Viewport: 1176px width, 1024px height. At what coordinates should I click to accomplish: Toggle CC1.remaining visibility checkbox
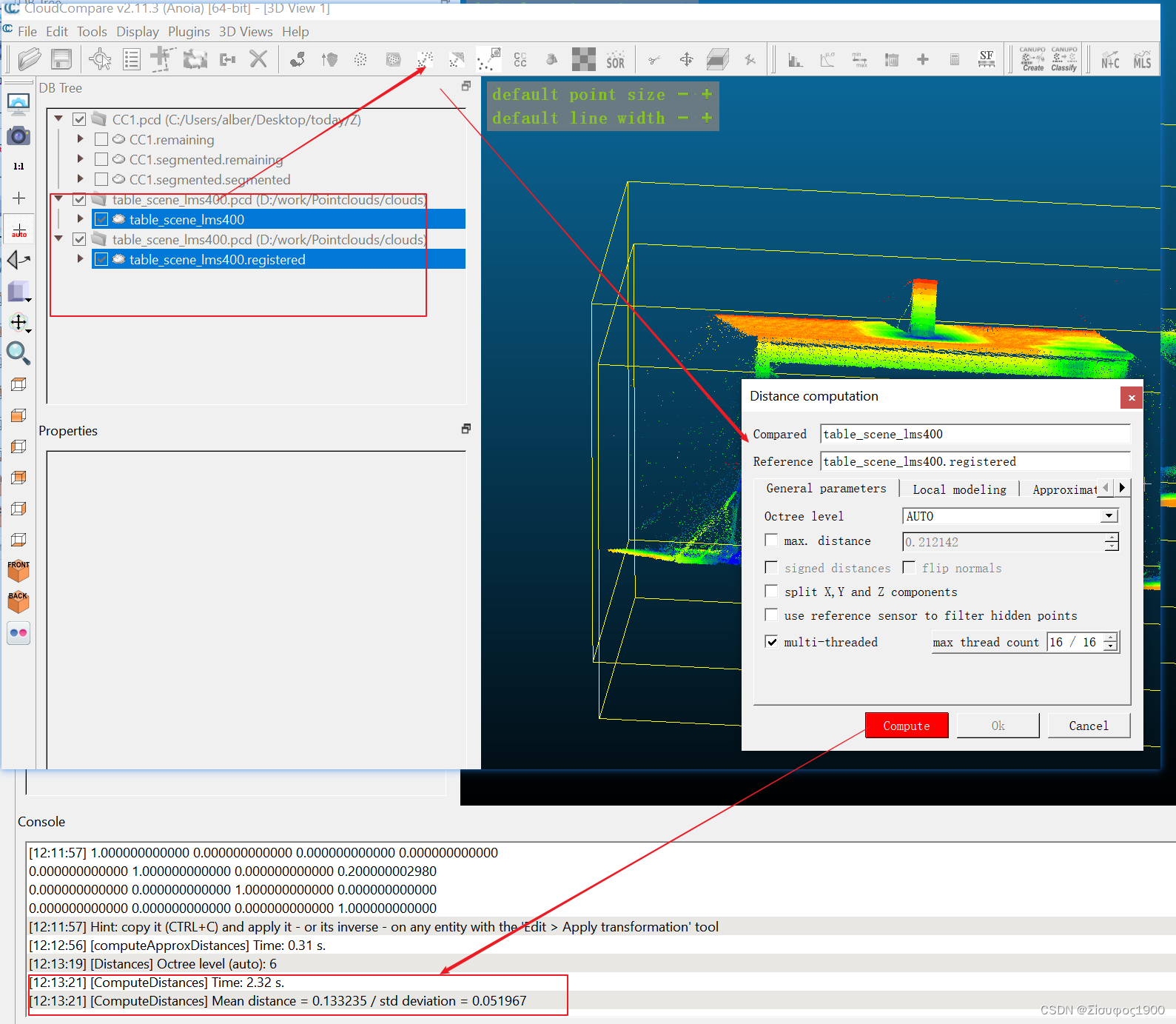tap(101, 139)
